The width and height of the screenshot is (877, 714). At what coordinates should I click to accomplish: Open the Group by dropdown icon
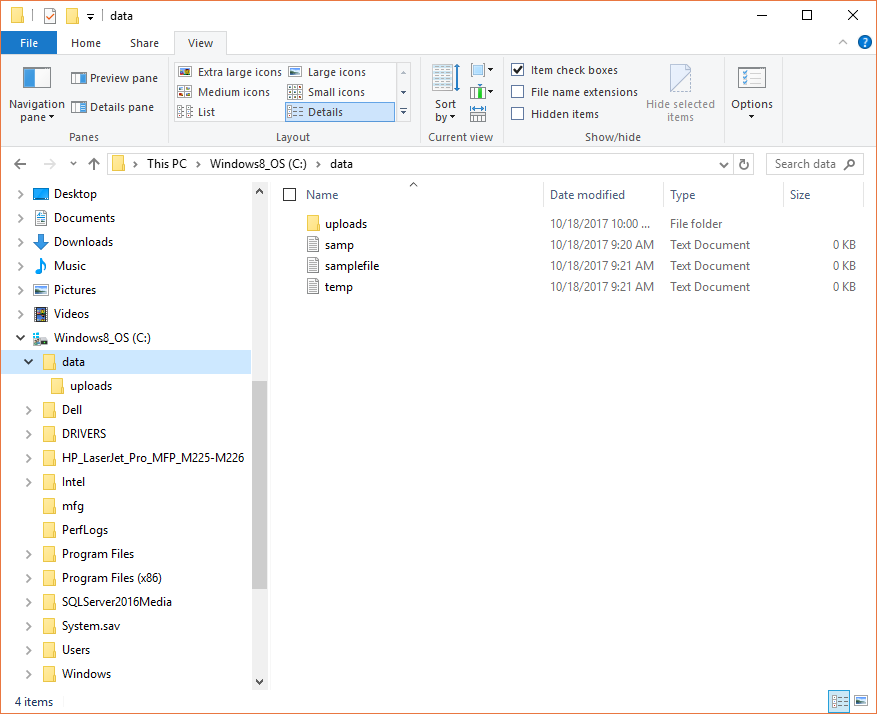(482, 70)
